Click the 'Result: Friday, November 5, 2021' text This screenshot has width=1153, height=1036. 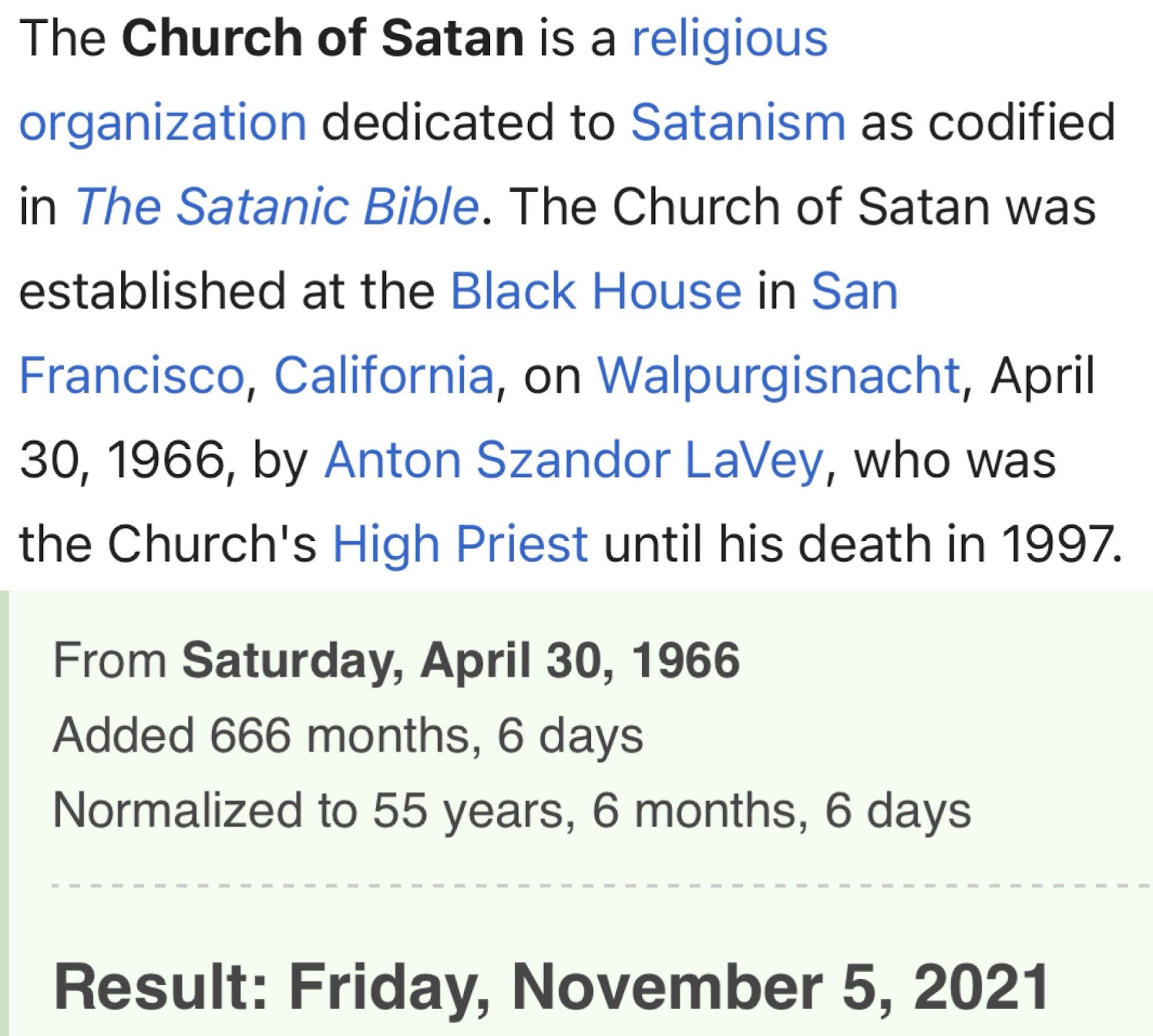pyautogui.click(x=551, y=987)
